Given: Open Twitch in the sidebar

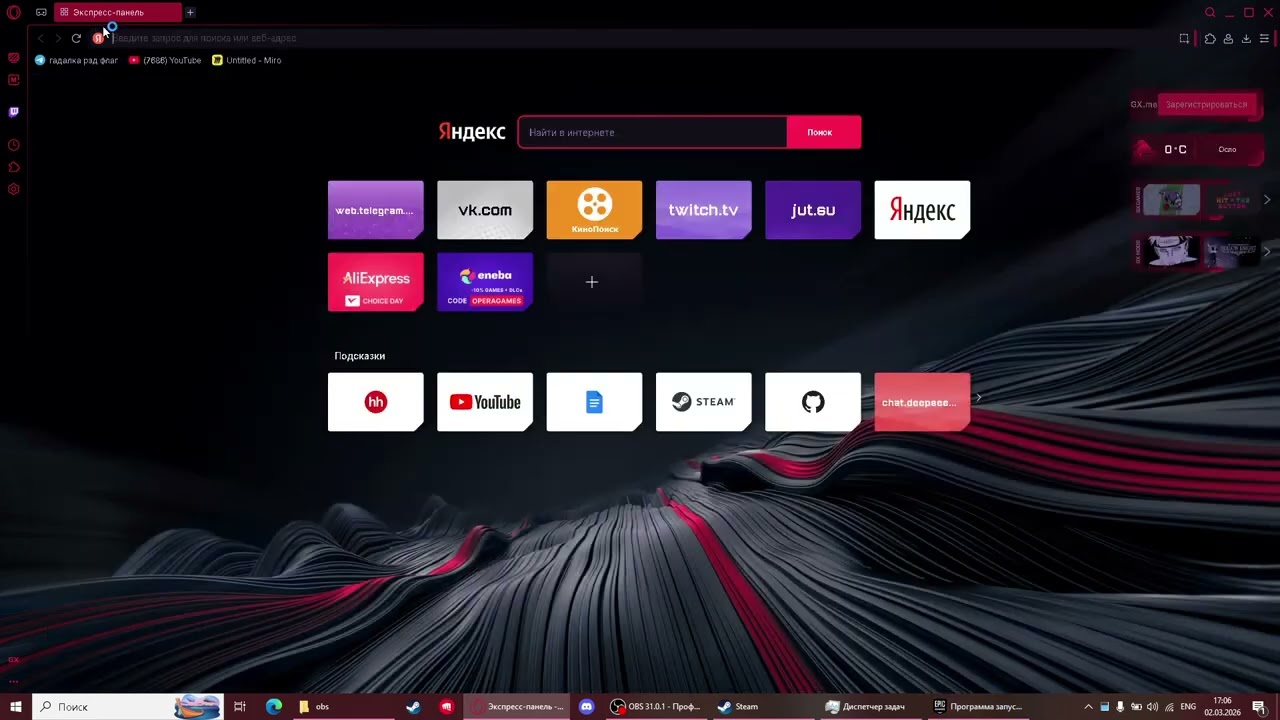Looking at the screenshot, I should pyautogui.click(x=14, y=112).
